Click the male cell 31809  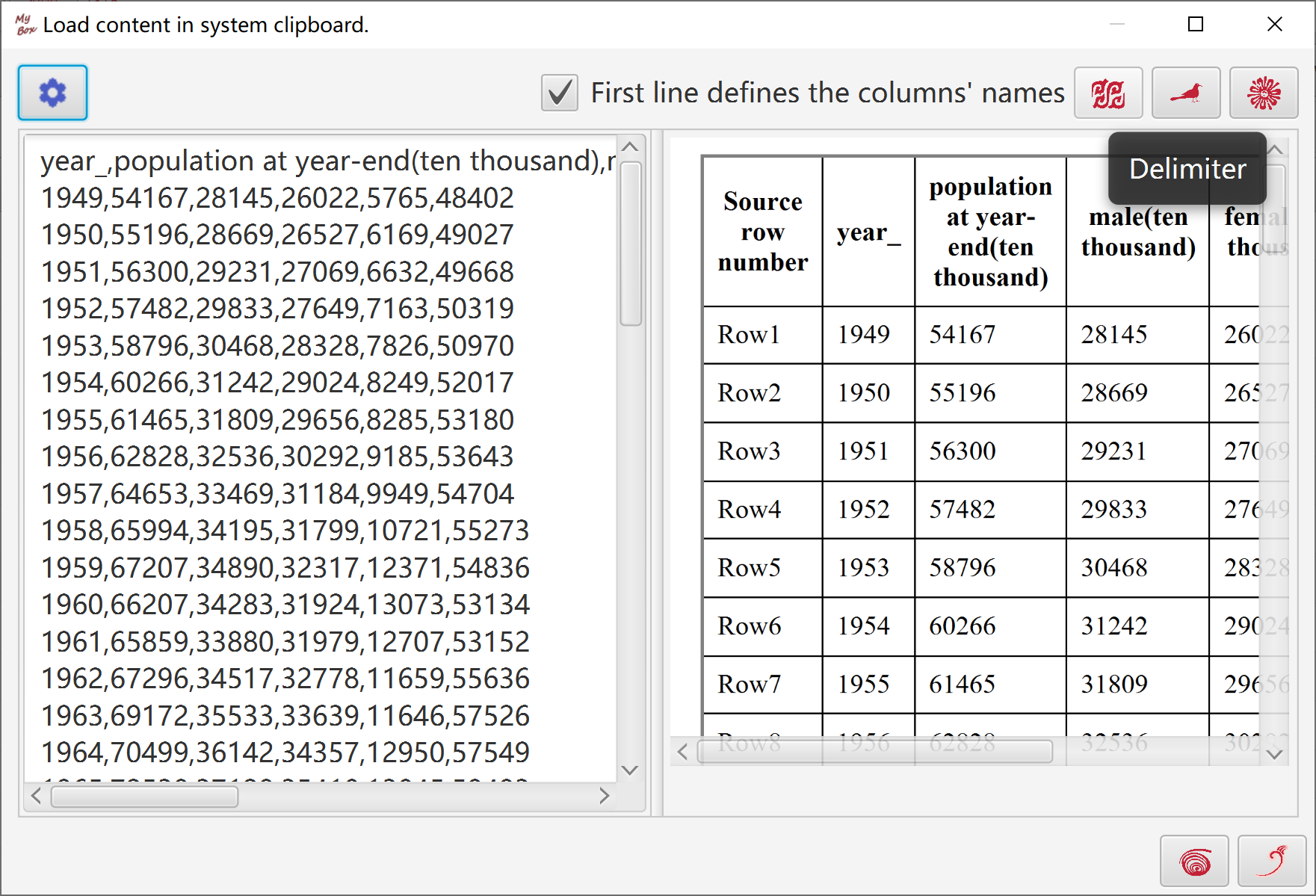click(x=1137, y=685)
